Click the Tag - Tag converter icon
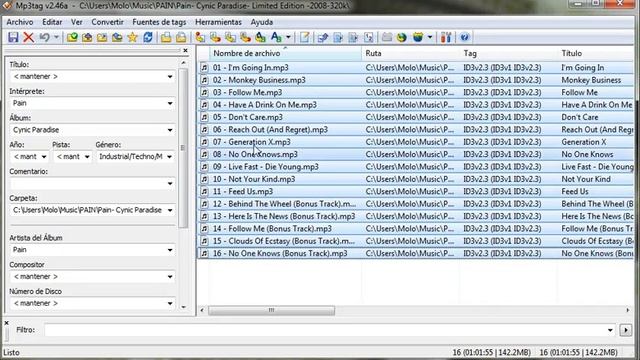 coord(260,38)
